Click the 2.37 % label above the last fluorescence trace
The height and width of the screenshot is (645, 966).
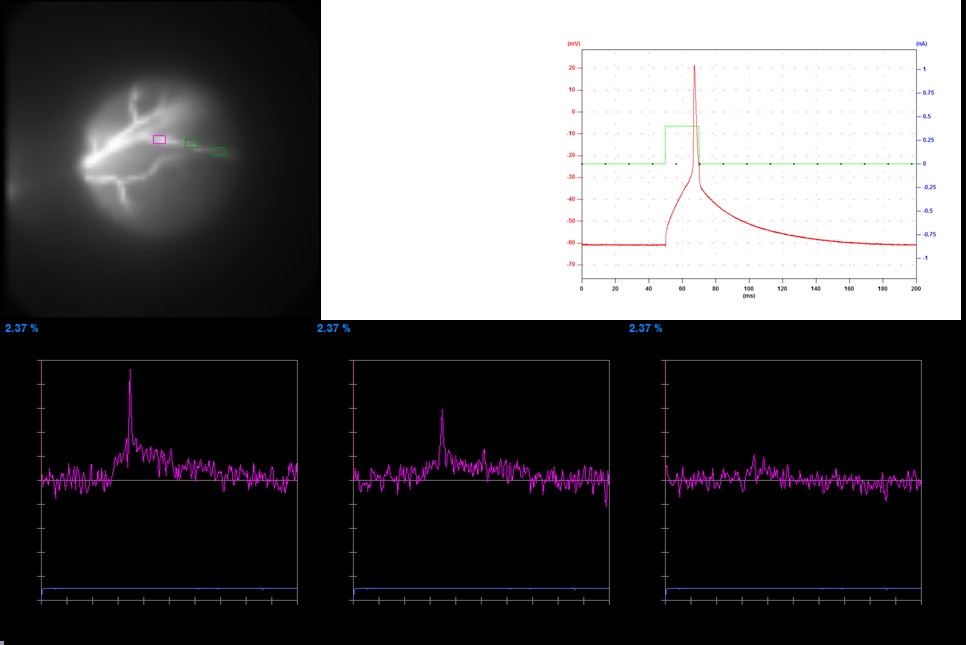(646, 328)
